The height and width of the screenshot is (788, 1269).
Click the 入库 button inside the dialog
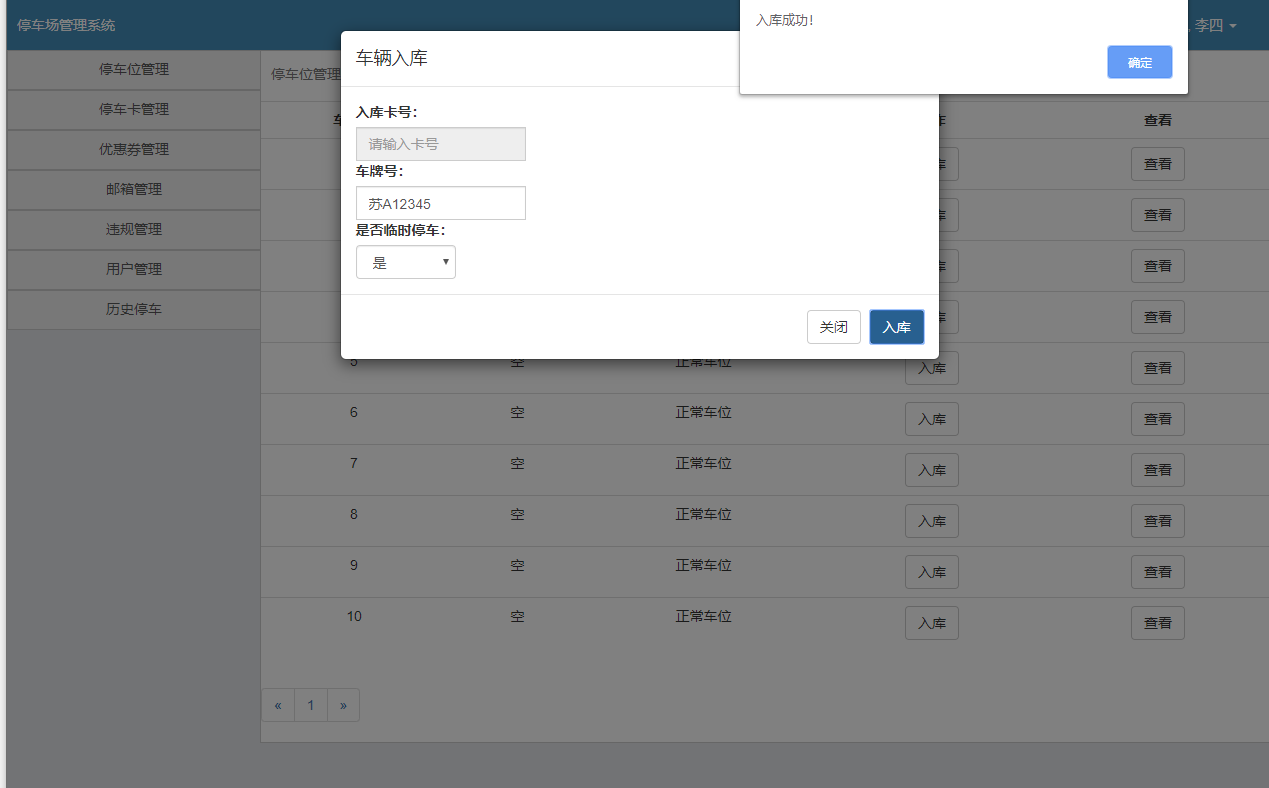(x=896, y=326)
